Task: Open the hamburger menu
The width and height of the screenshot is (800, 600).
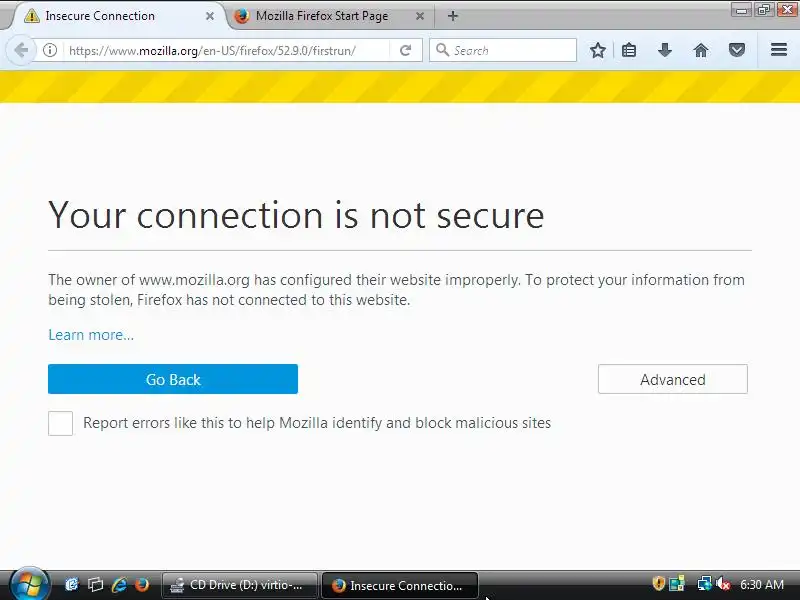Action: [779, 49]
